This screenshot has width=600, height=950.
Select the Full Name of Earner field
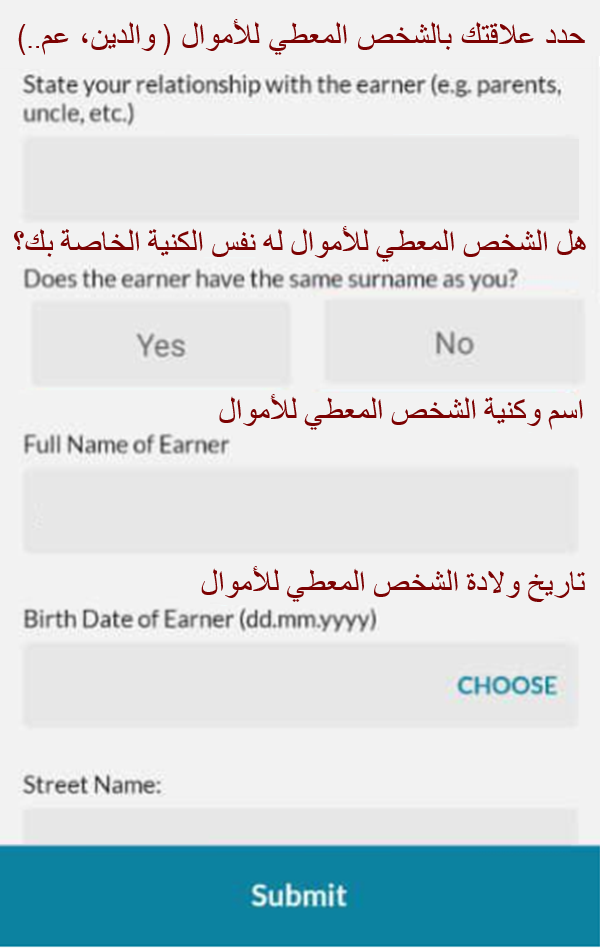pyautogui.click(x=299, y=509)
